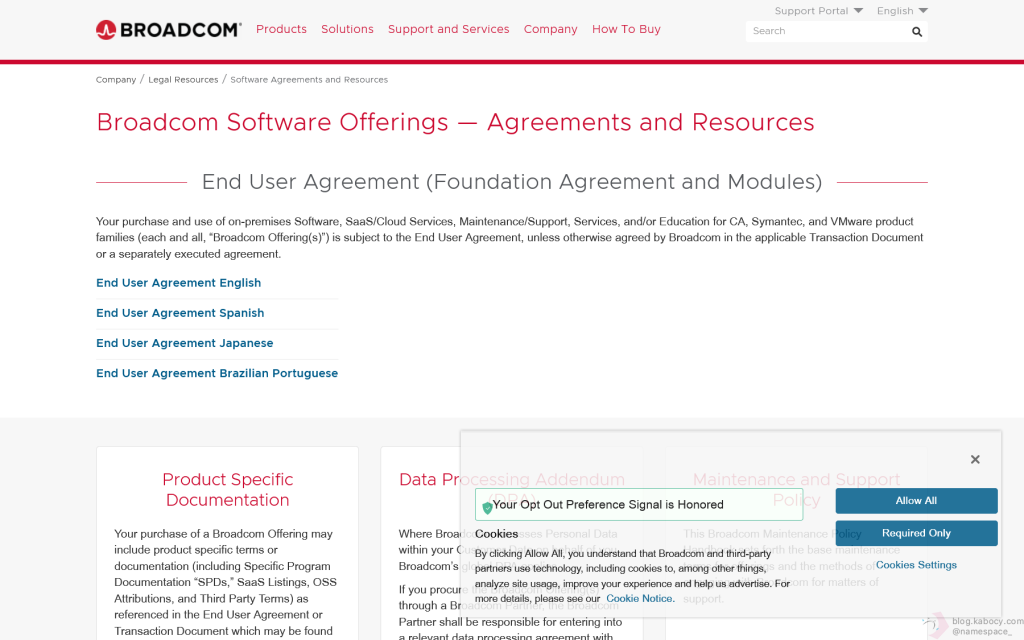
Task: Click the Broadcom logo
Action: tap(168, 30)
